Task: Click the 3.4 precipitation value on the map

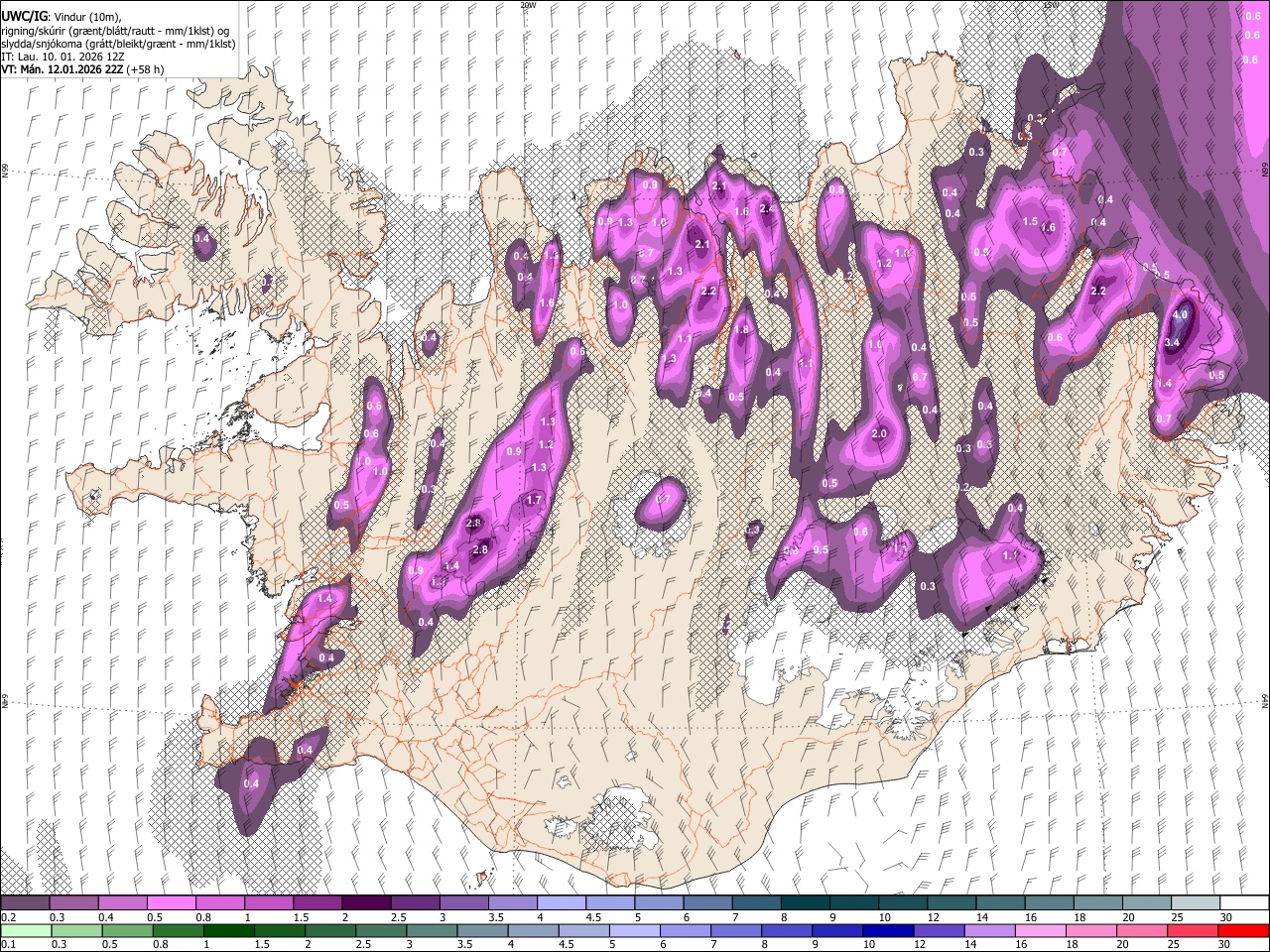Action: click(1172, 342)
